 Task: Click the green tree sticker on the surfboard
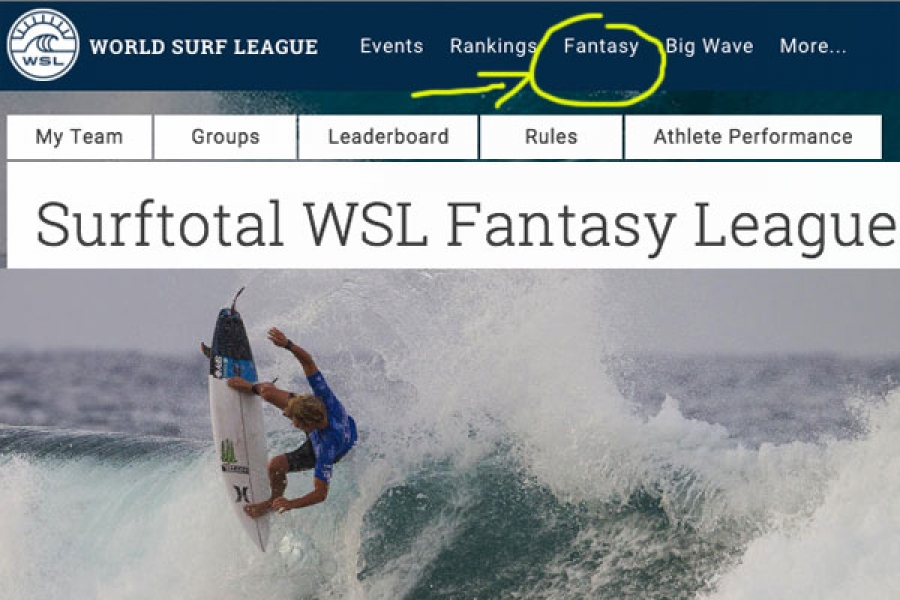point(229,451)
